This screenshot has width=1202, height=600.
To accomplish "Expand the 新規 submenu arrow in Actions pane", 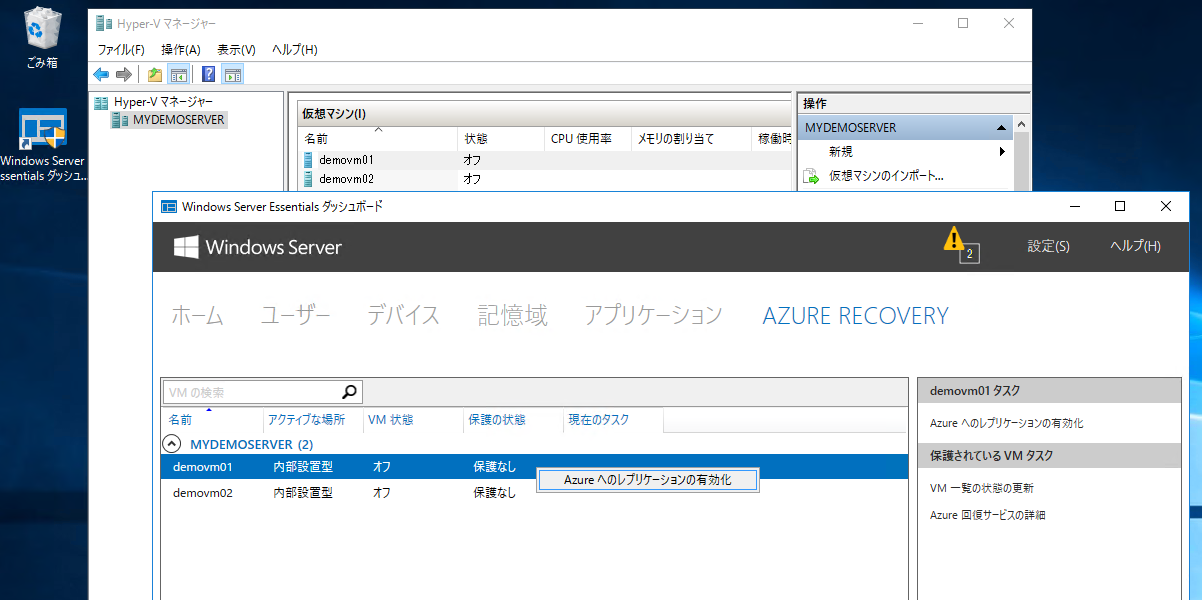I will [x=1002, y=152].
